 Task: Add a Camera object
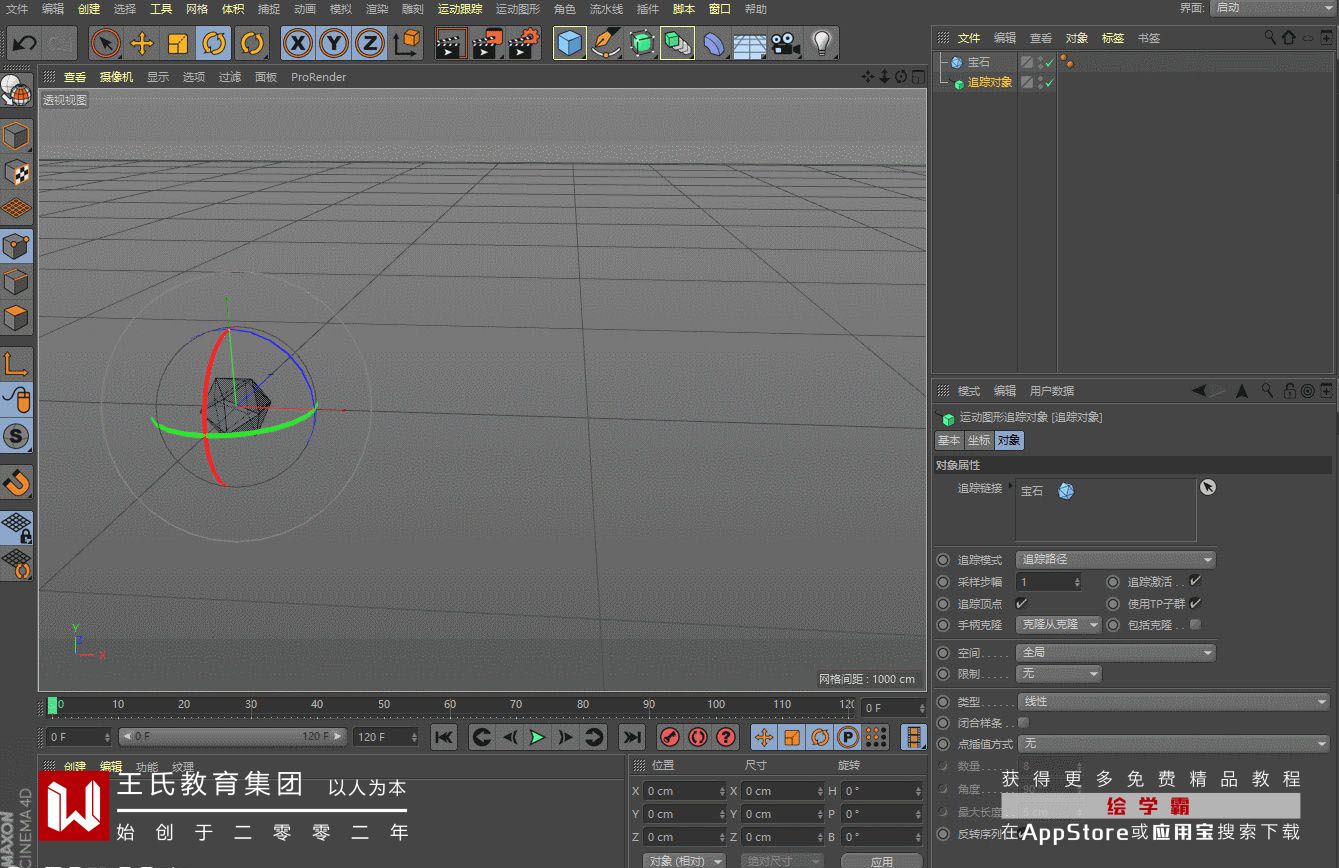[785, 43]
